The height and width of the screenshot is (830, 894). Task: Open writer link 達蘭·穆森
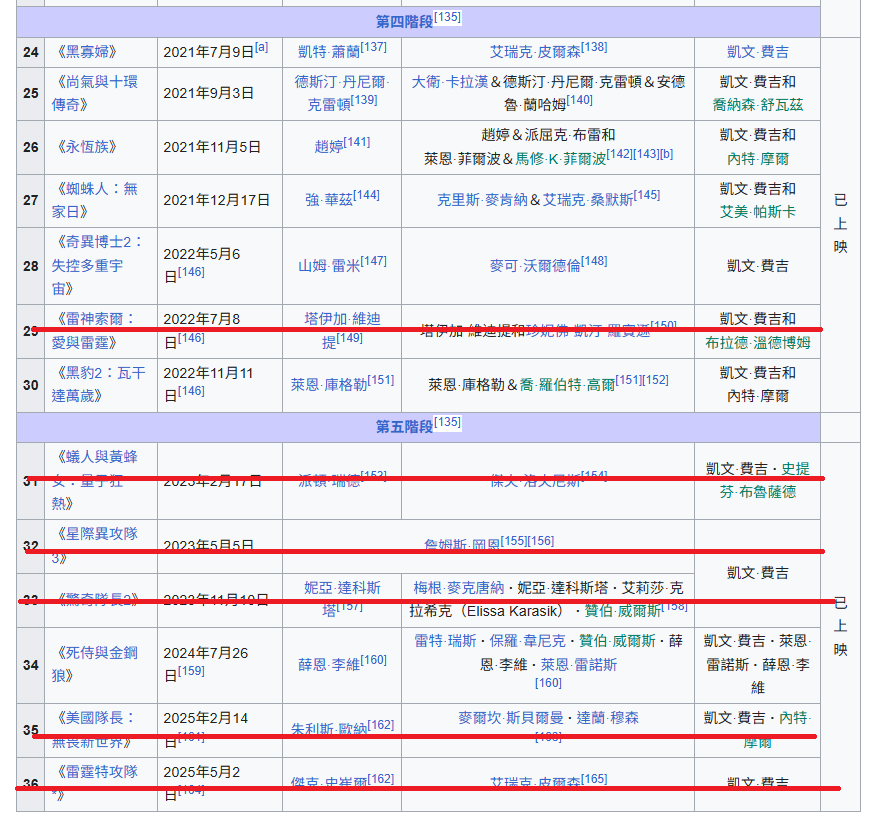[608, 718]
